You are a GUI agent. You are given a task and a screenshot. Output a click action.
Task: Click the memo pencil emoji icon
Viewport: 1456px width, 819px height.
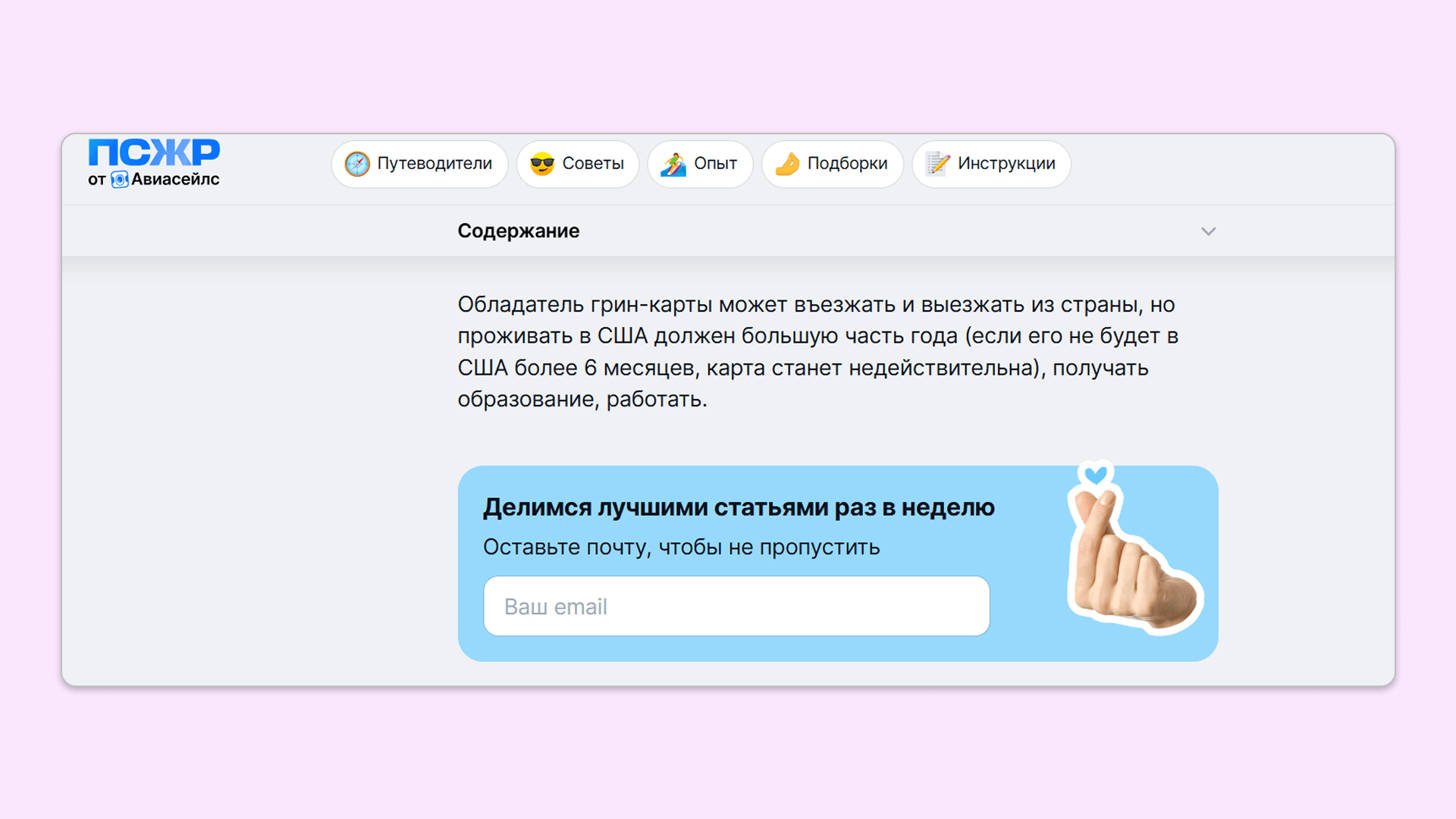937,164
